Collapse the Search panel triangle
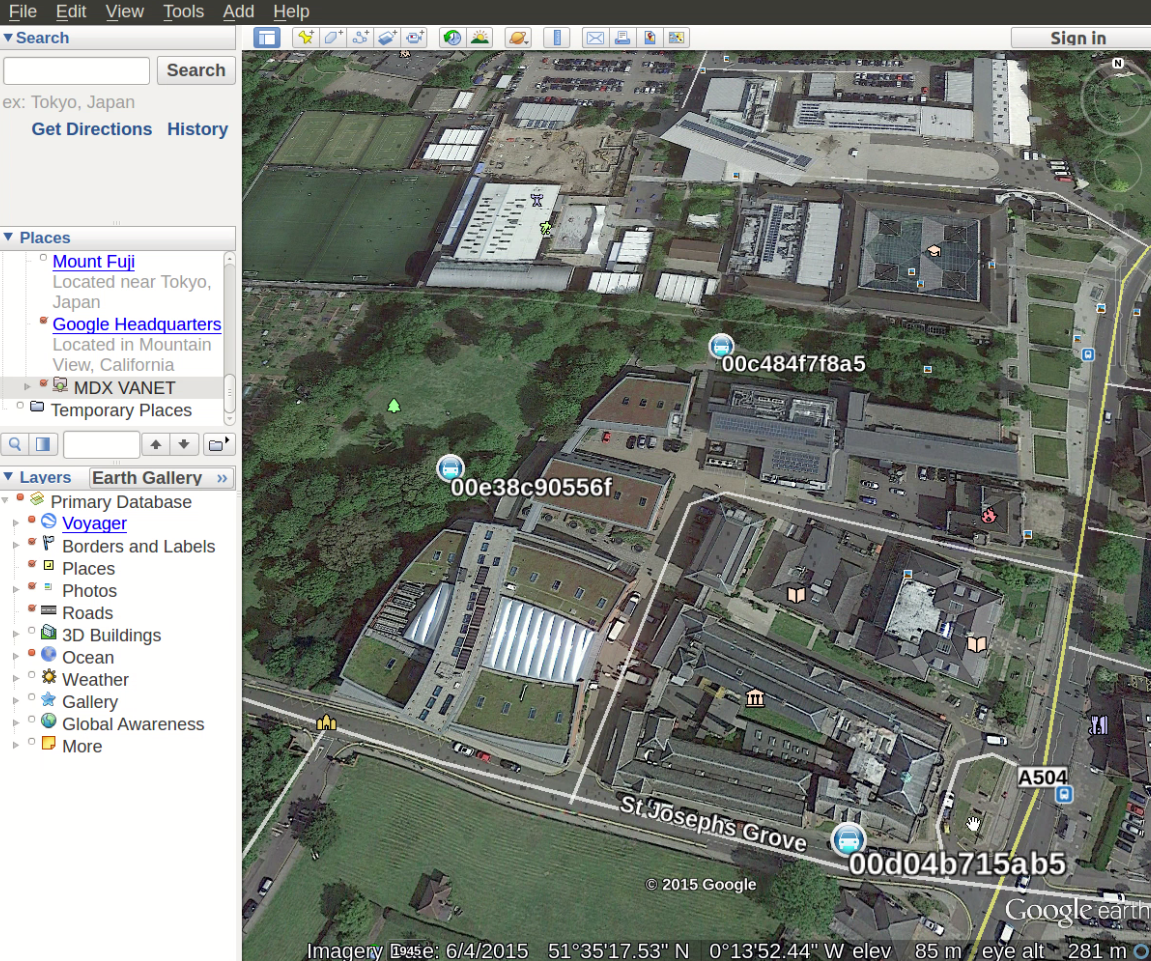 [8, 37]
